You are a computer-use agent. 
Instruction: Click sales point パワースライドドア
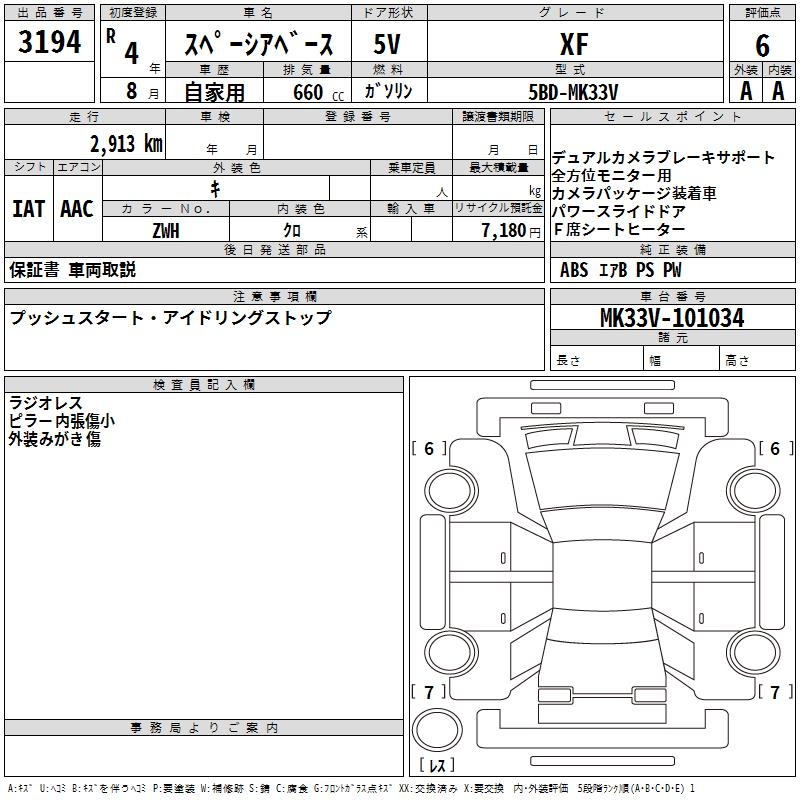point(618,211)
